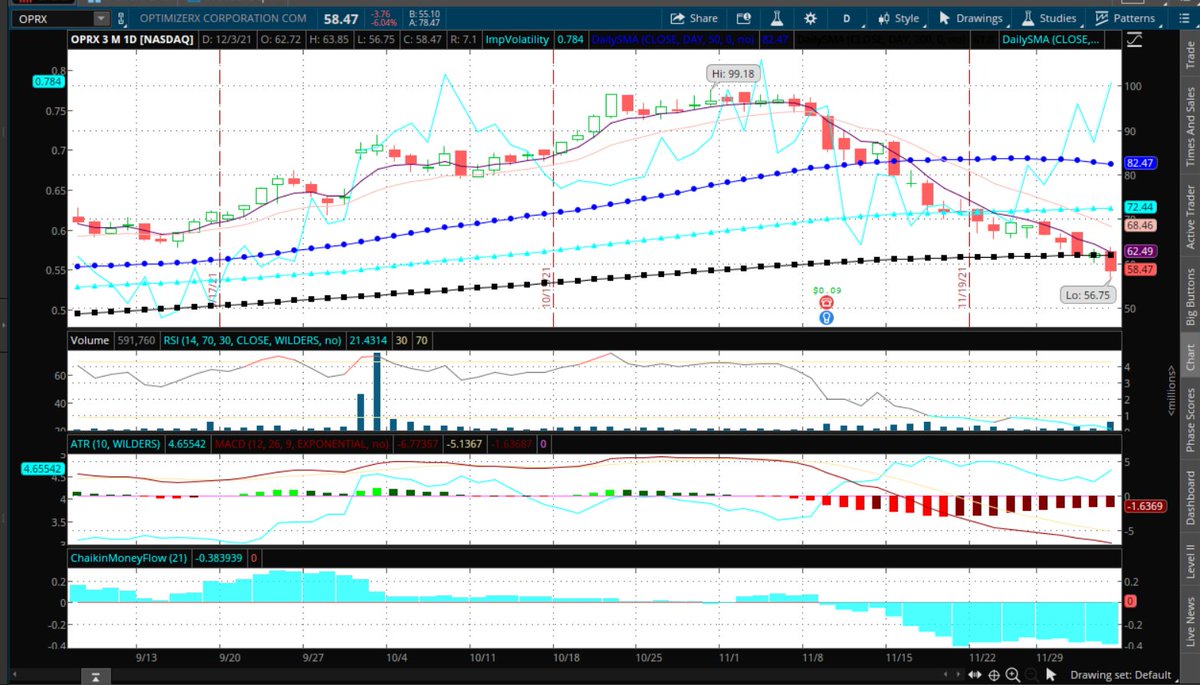This screenshot has width=1200, height=685.
Task: Open the Style menu
Action: click(898, 18)
